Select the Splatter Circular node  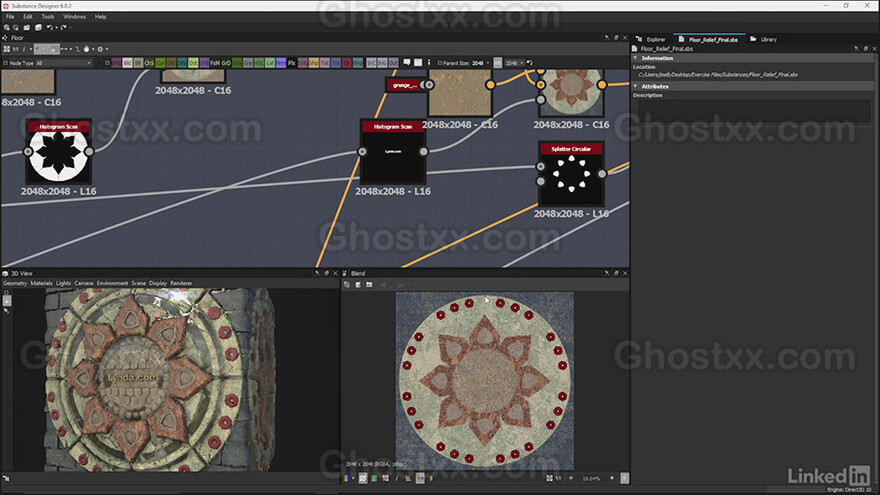coord(571,175)
